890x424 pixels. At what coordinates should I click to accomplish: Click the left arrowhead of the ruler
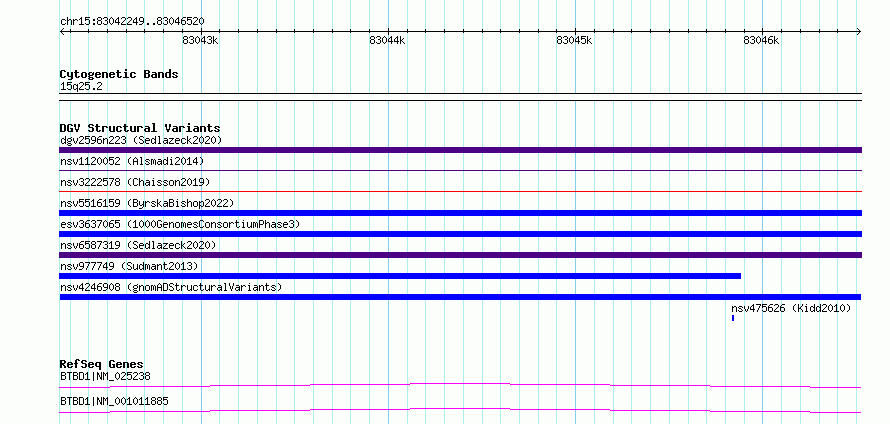tap(62, 31)
